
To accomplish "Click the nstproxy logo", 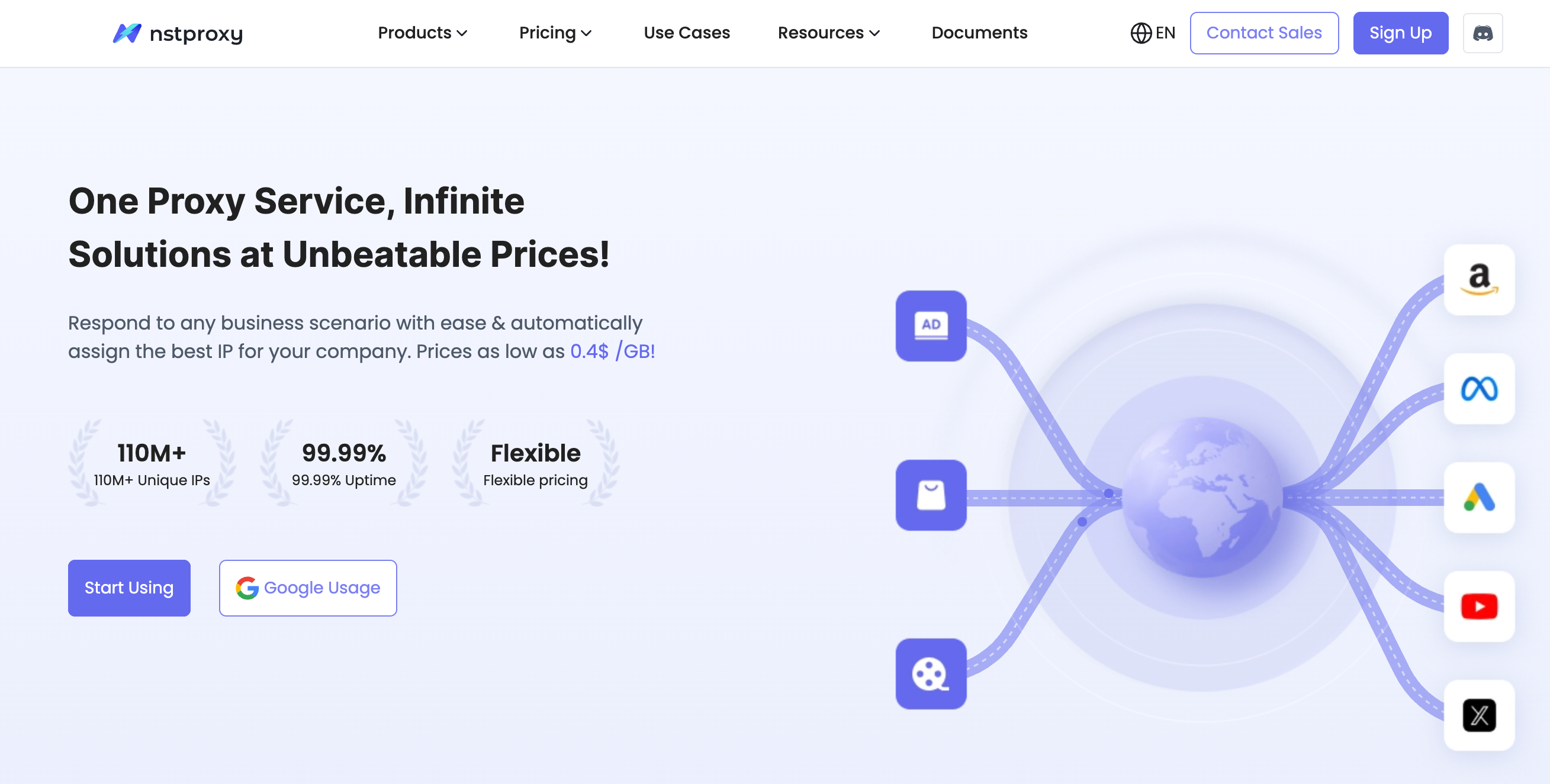I will (x=178, y=33).
